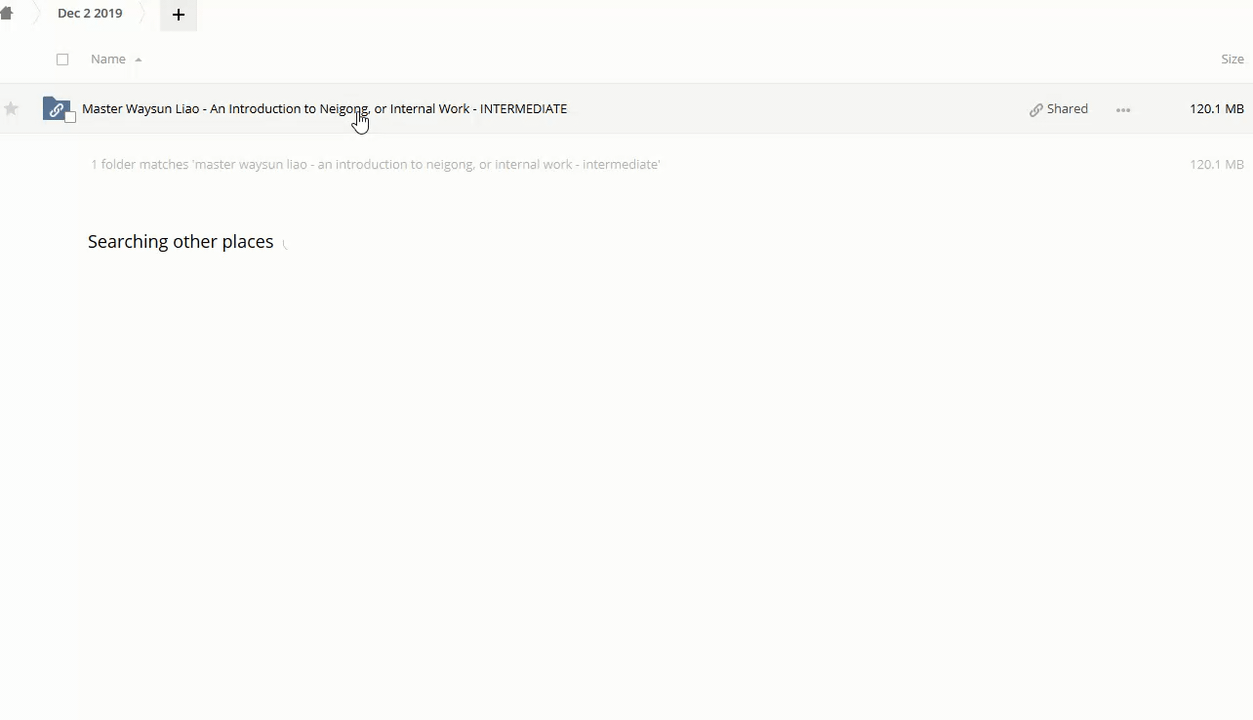Click the breadcrumb separator after Dec 2 2019

141,14
